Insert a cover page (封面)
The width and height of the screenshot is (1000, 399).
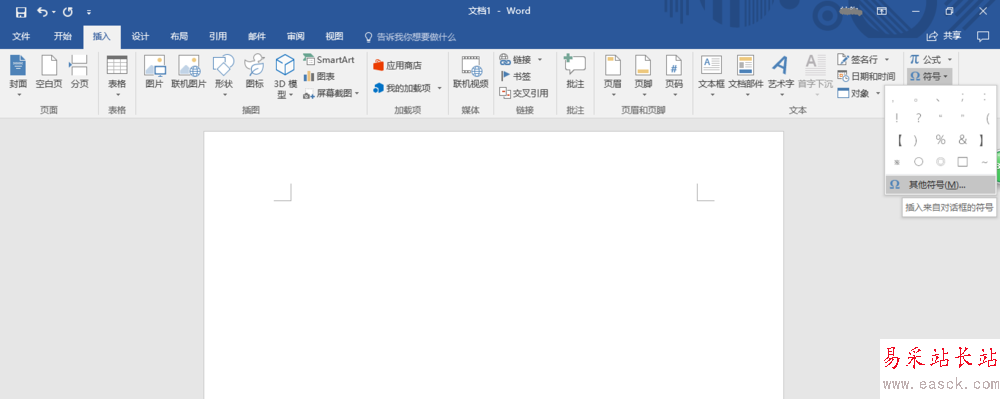pos(18,75)
